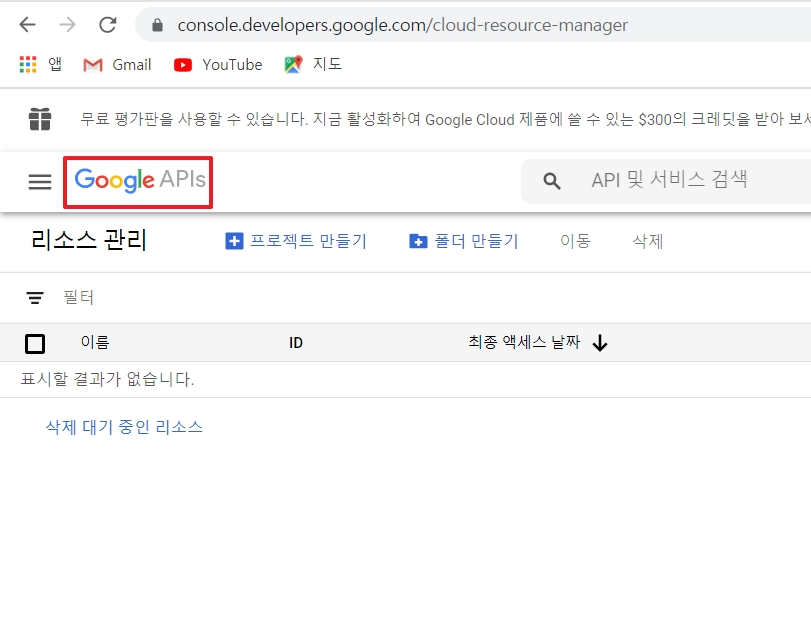Image resolution: width=811 pixels, height=617 pixels.
Task: Click the filter lines icon
Action: 35,297
